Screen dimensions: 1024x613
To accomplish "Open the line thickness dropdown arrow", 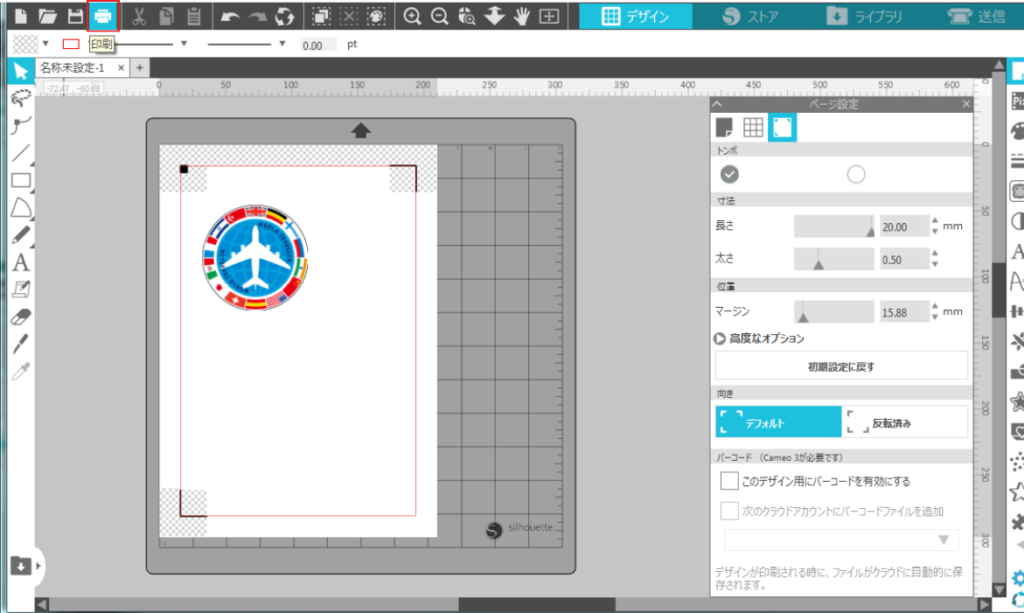I will (282, 44).
